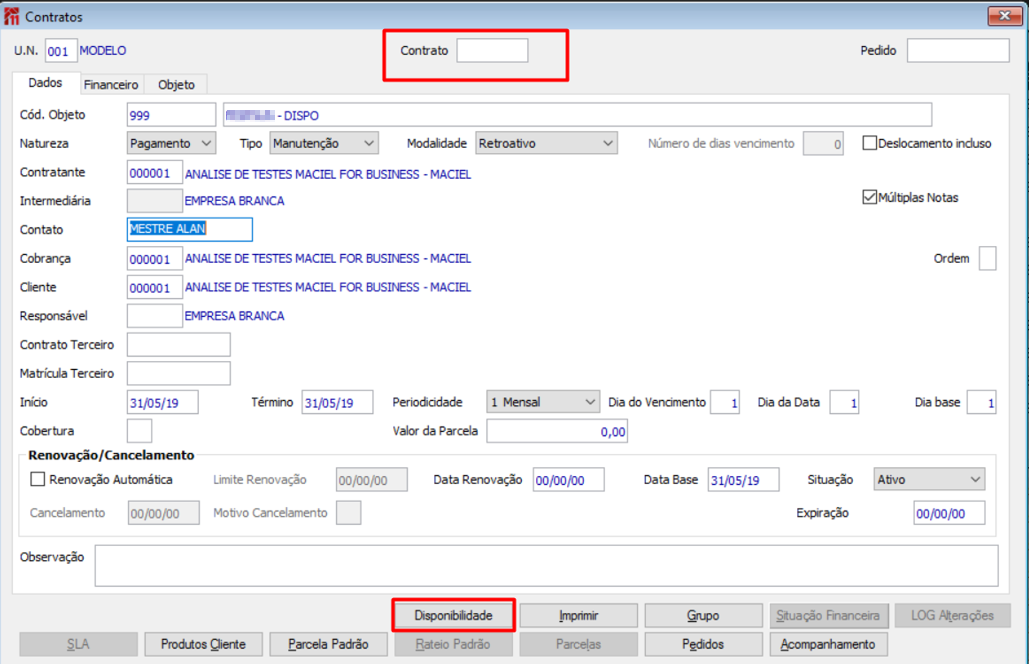This screenshot has width=1029, height=664.
Task: Click the Parcelas button
Action: click(578, 644)
